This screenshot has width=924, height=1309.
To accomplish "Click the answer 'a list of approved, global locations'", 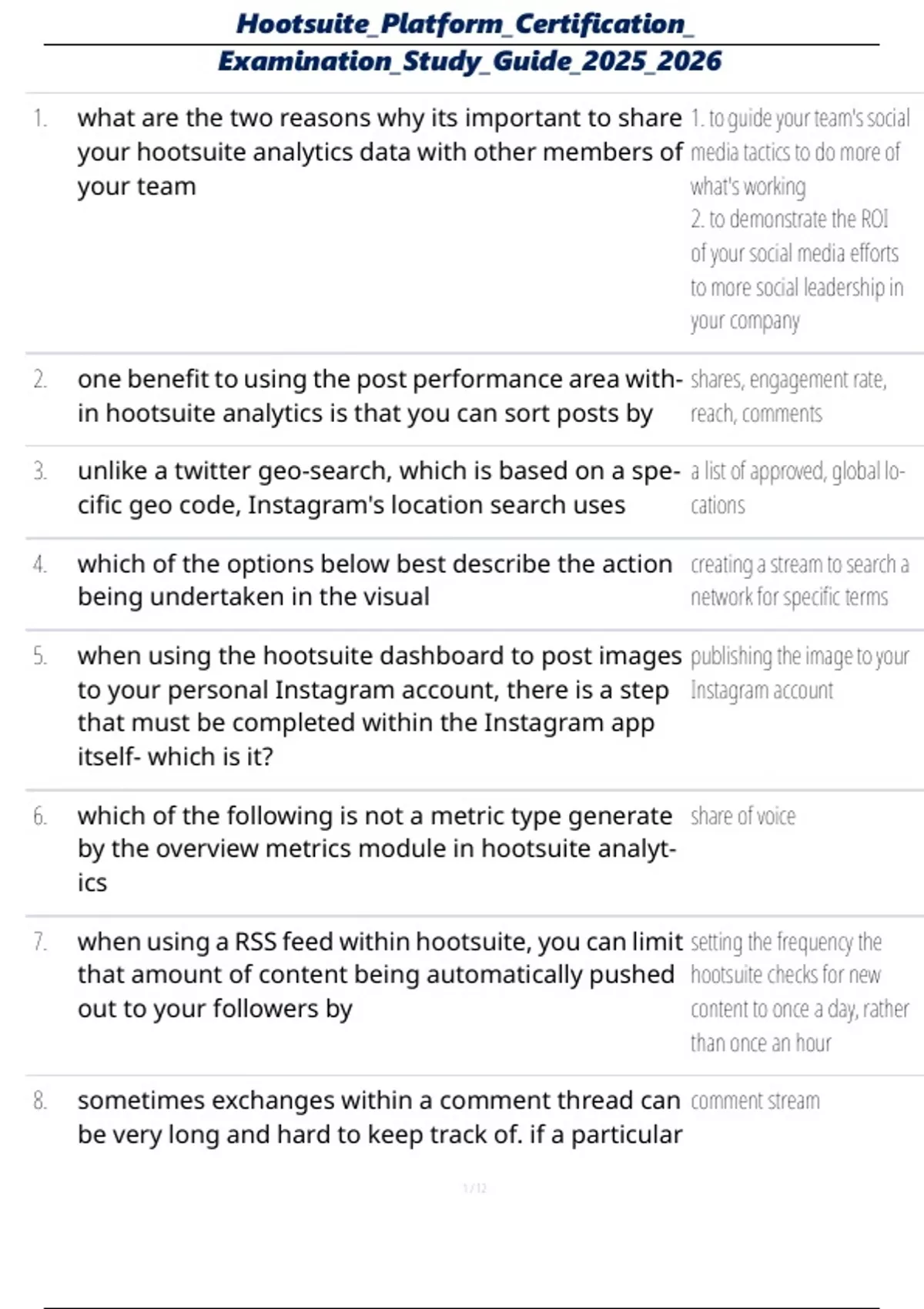I will click(x=796, y=487).
